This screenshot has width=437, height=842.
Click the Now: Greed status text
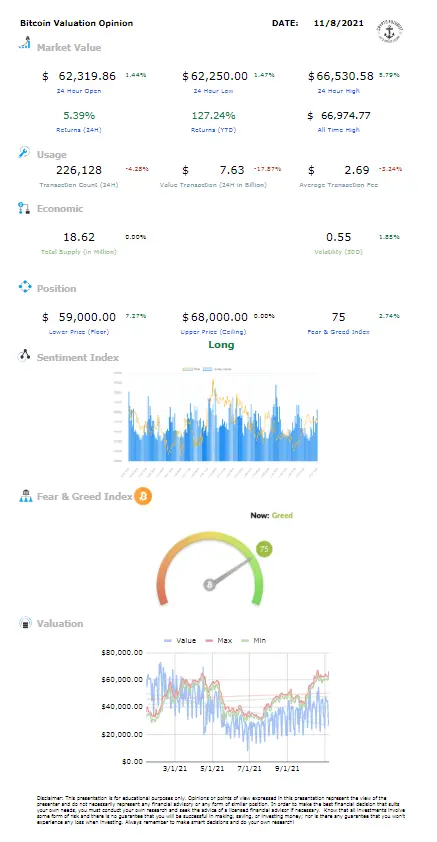(x=271, y=515)
